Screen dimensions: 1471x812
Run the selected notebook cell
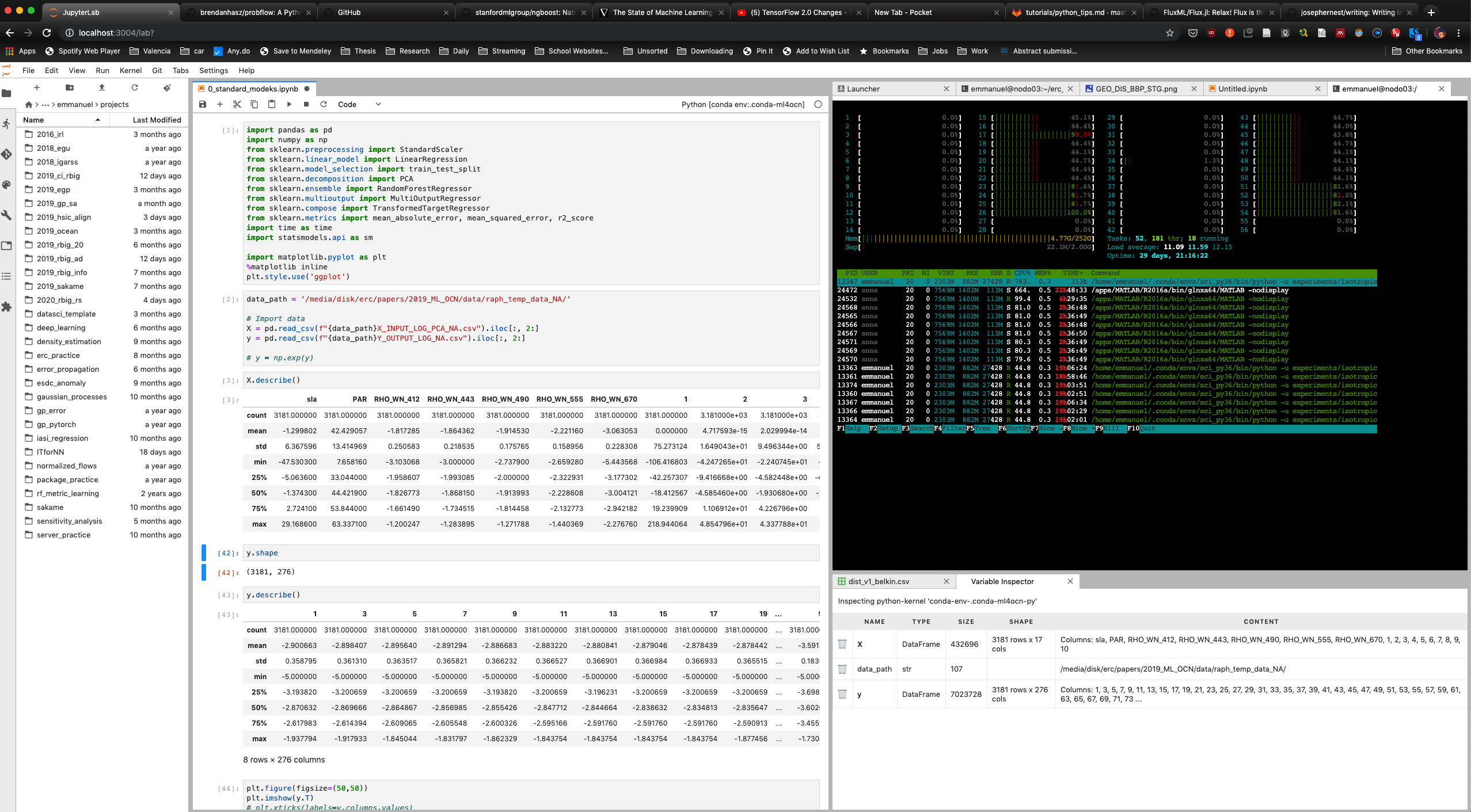coord(289,104)
